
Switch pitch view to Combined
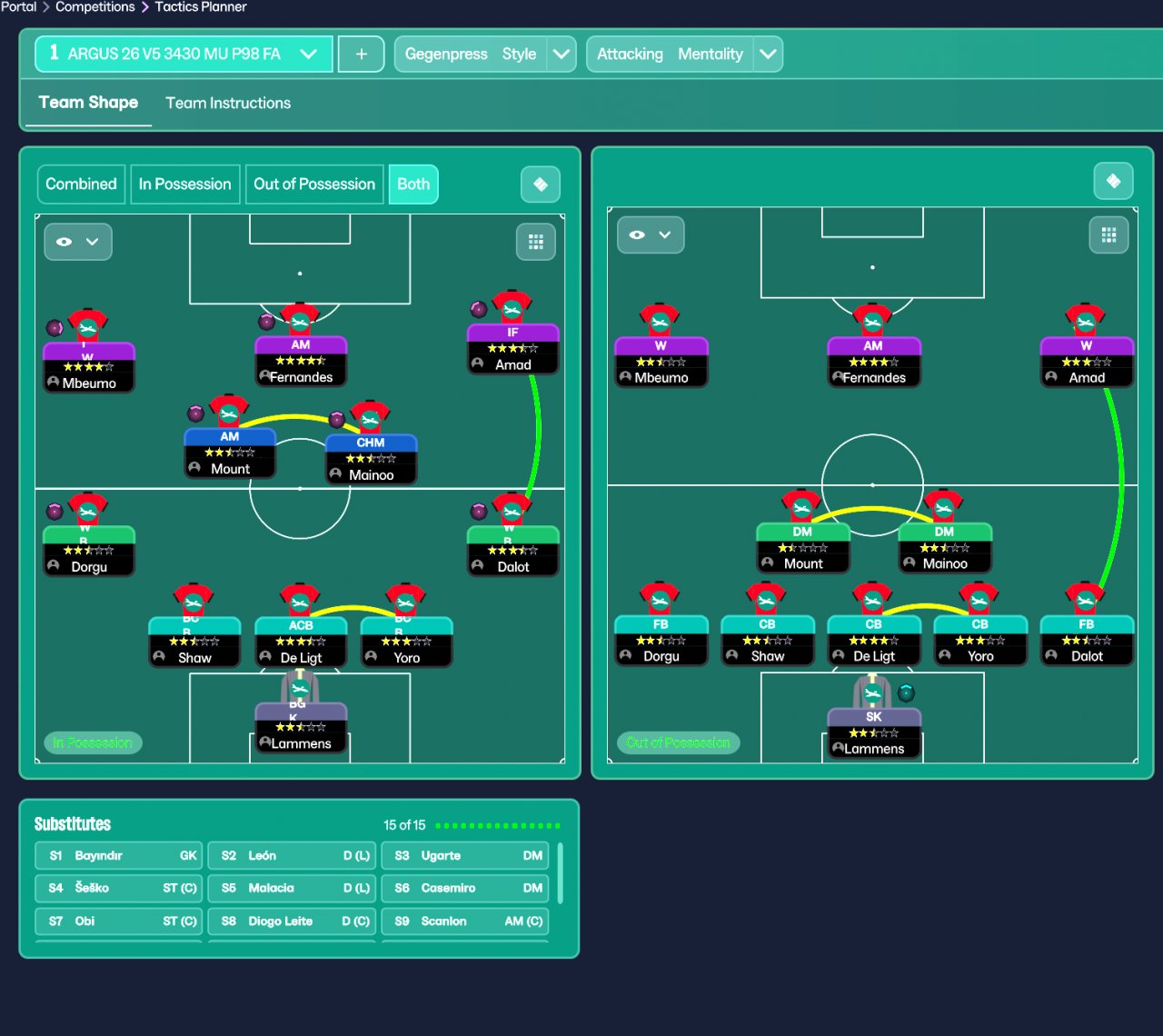click(81, 184)
